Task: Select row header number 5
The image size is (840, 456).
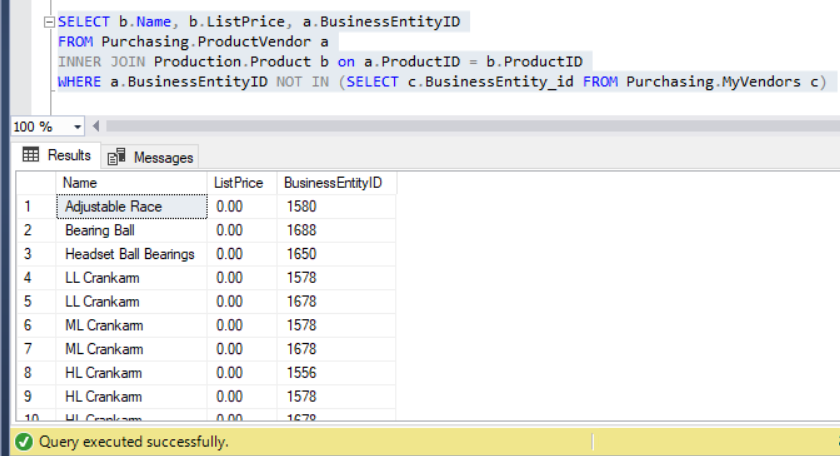Action: click(x=36, y=302)
